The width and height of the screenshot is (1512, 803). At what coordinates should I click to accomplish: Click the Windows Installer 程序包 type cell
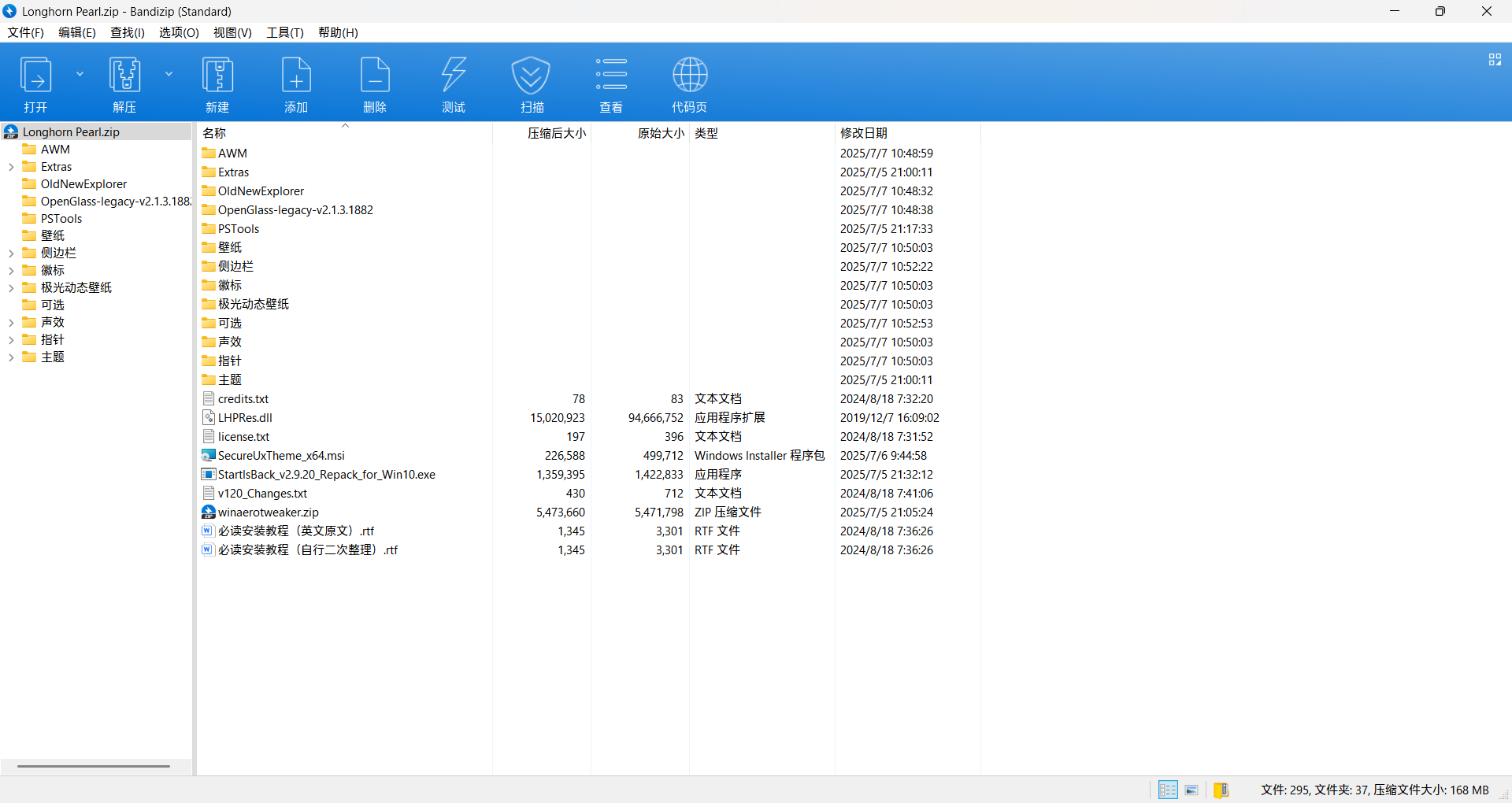(x=759, y=456)
